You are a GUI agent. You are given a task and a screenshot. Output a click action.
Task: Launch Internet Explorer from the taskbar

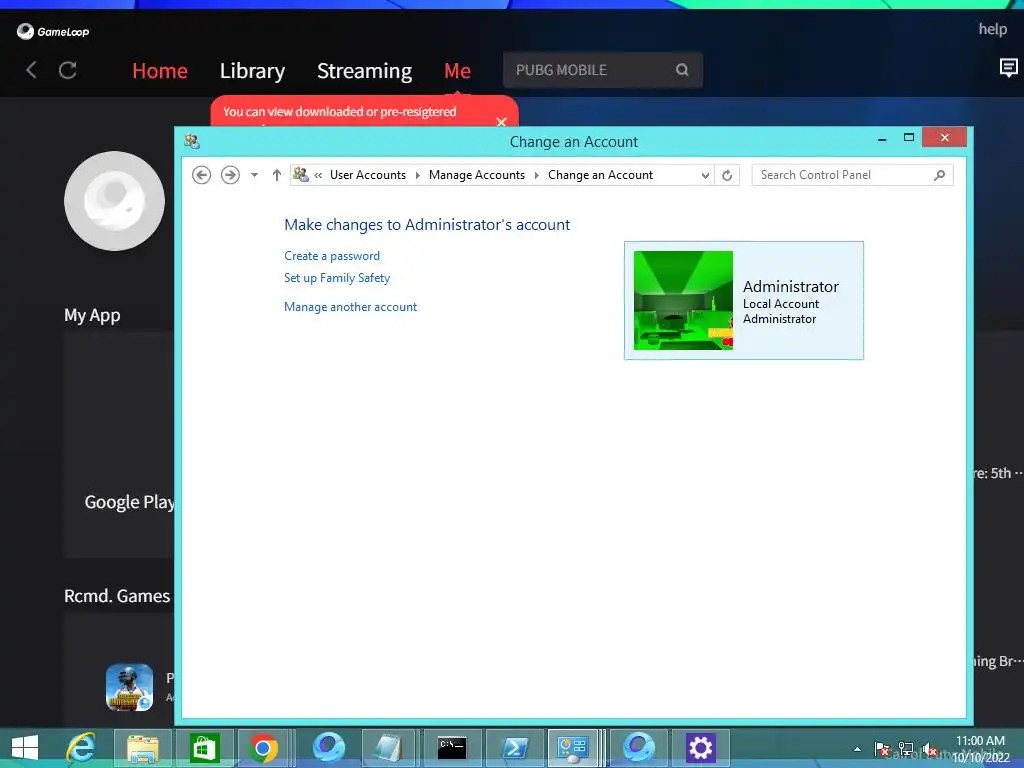point(81,748)
